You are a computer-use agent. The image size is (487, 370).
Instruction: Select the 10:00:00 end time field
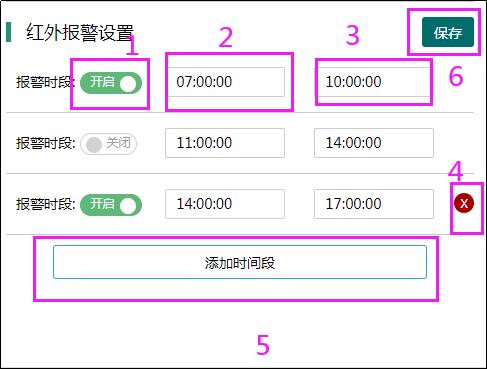tap(374, 82)
